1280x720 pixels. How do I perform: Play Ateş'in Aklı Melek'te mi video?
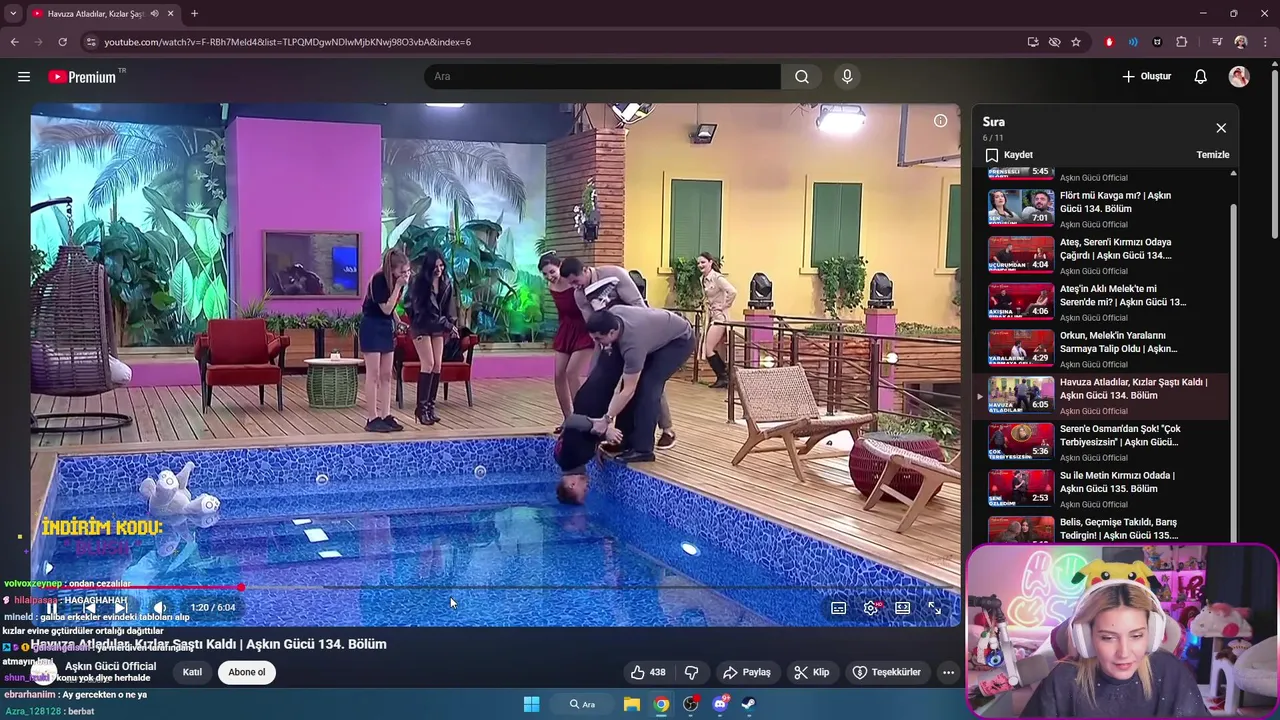(x=1100, y=302)
